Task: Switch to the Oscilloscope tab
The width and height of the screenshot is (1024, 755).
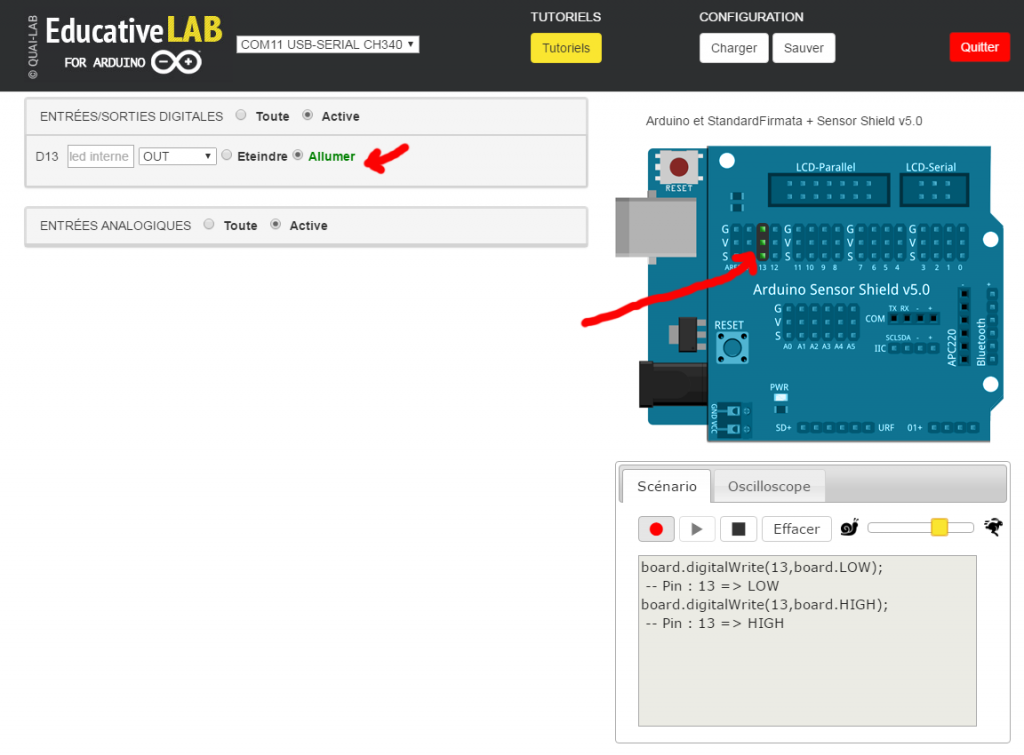Action: [768, 485]
